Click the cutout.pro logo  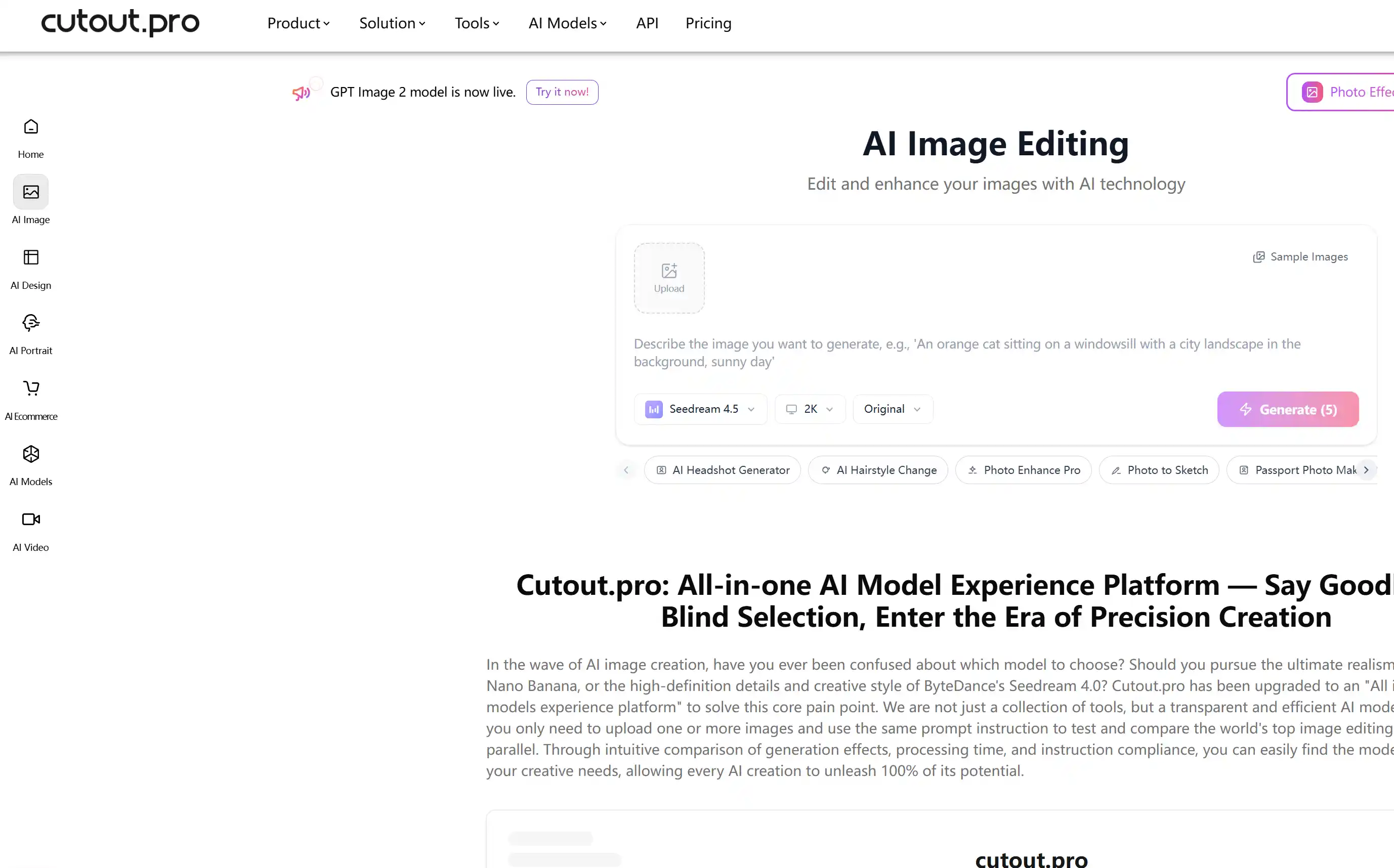(120, 23)
